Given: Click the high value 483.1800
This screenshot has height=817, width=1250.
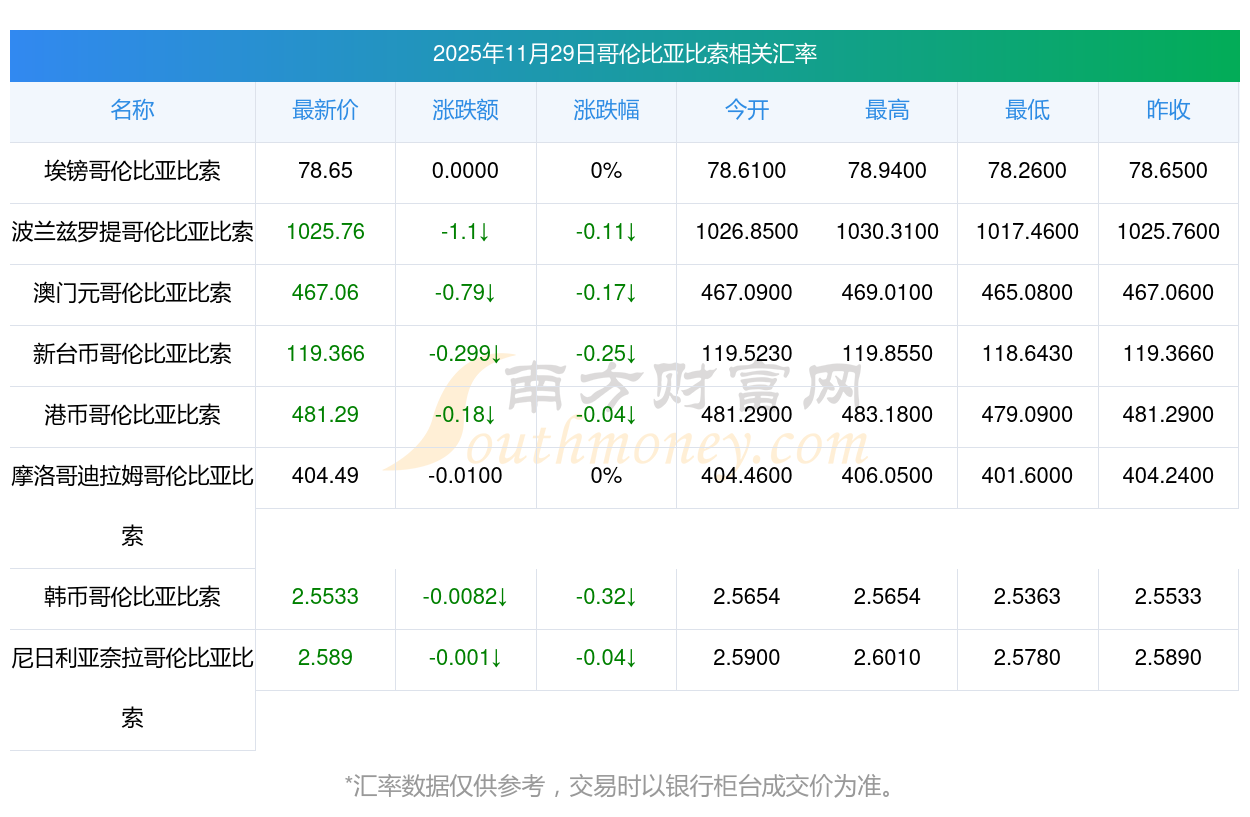Looking at the screenshot, I should pyautogui.click(x=887, y=415).
